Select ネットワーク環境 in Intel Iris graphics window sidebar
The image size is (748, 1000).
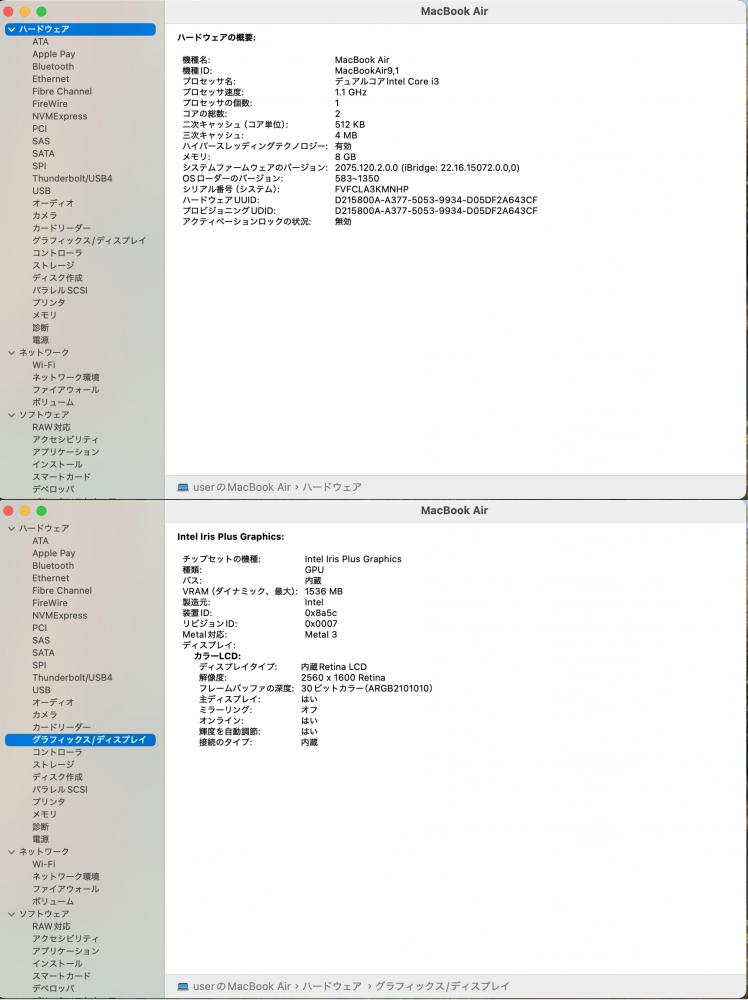[x=66, y=877]
